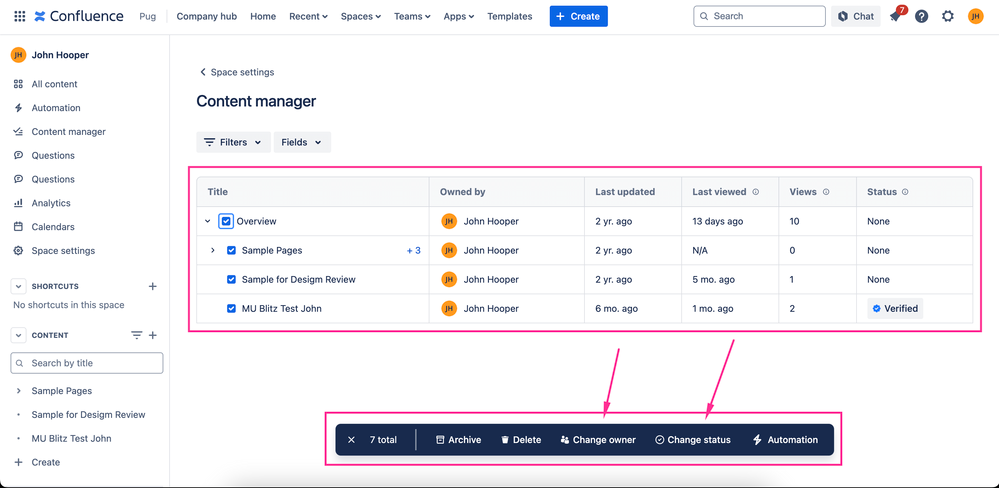Open Analytics in the sidebar
This screenshot has width=999, height=488.
[x=51, y=203]
